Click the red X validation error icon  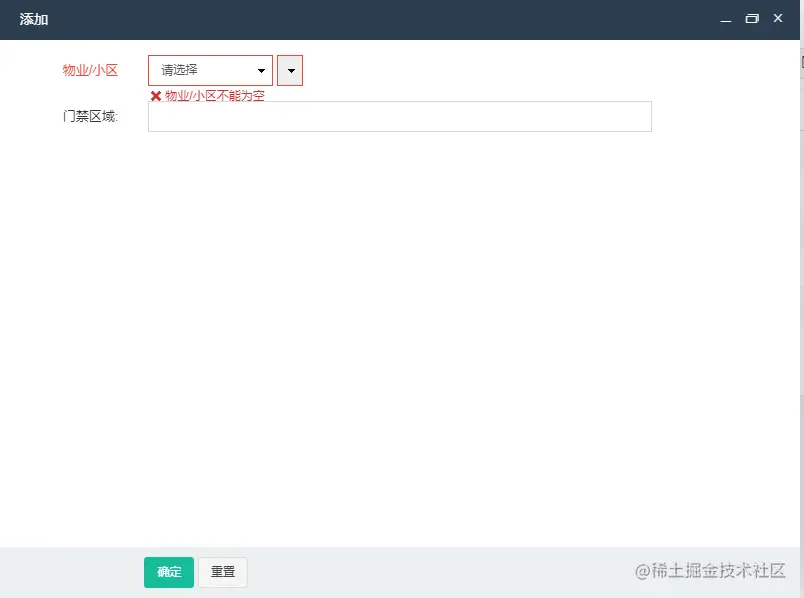tap(156, 96)
